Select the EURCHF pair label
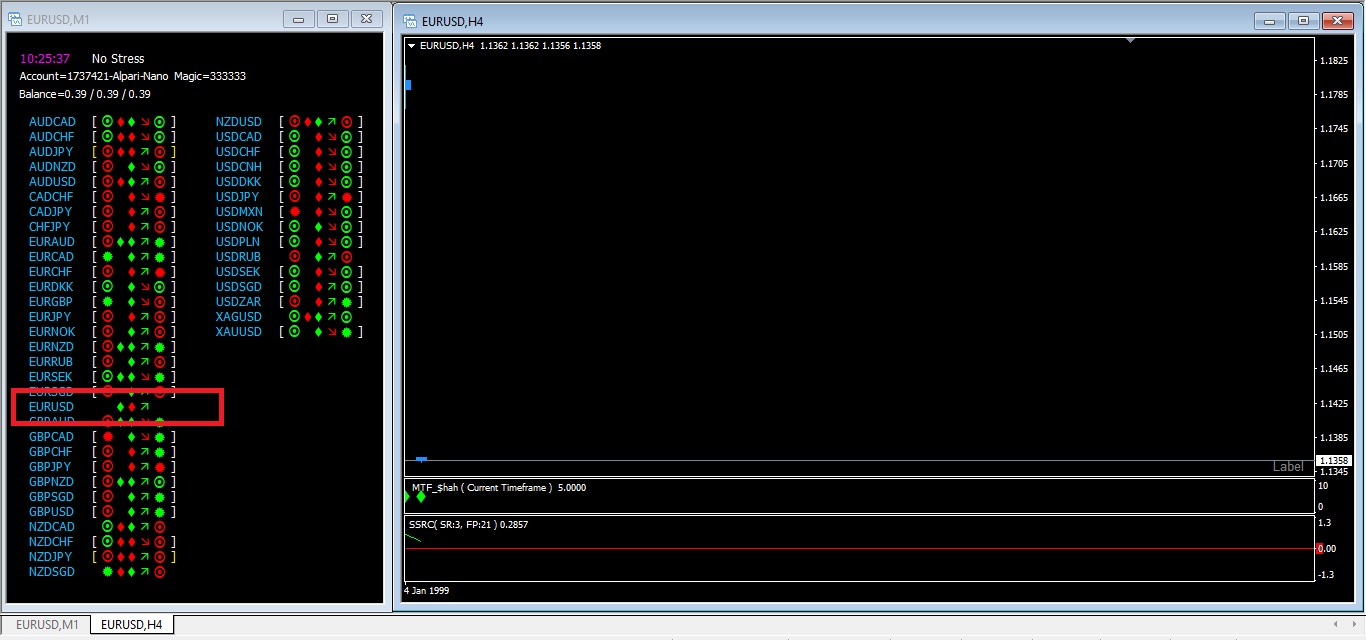1366x640 pixels. pos(51,272)
